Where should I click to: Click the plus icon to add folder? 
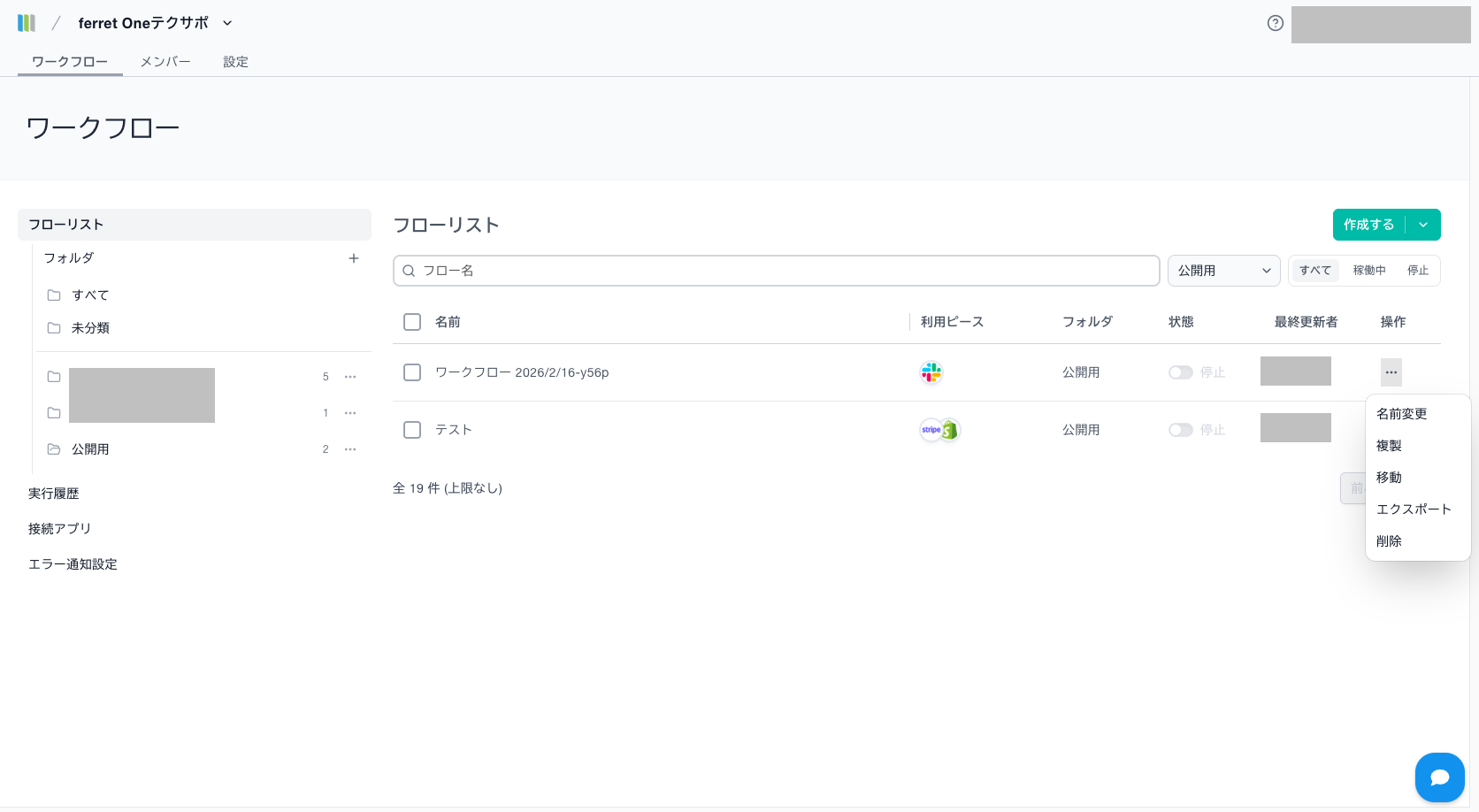click(x=354, y=258)
